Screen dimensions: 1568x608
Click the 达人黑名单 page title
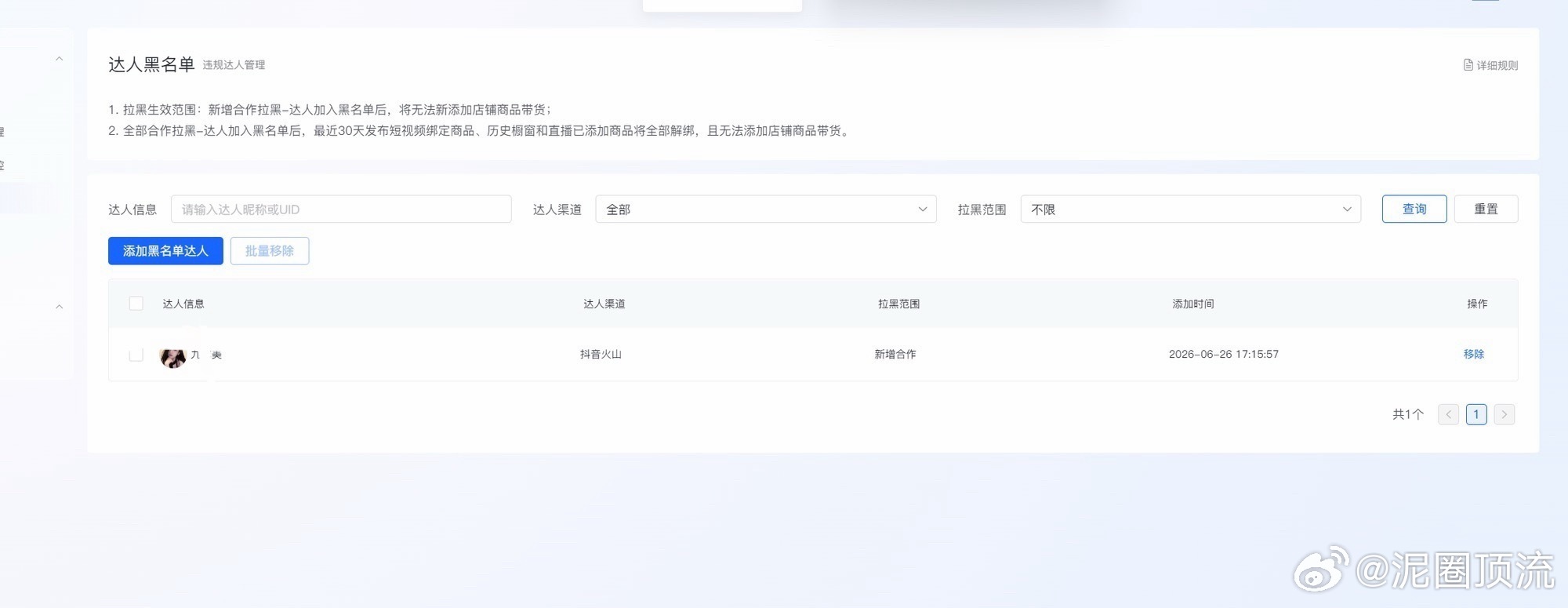coord(151,64)
